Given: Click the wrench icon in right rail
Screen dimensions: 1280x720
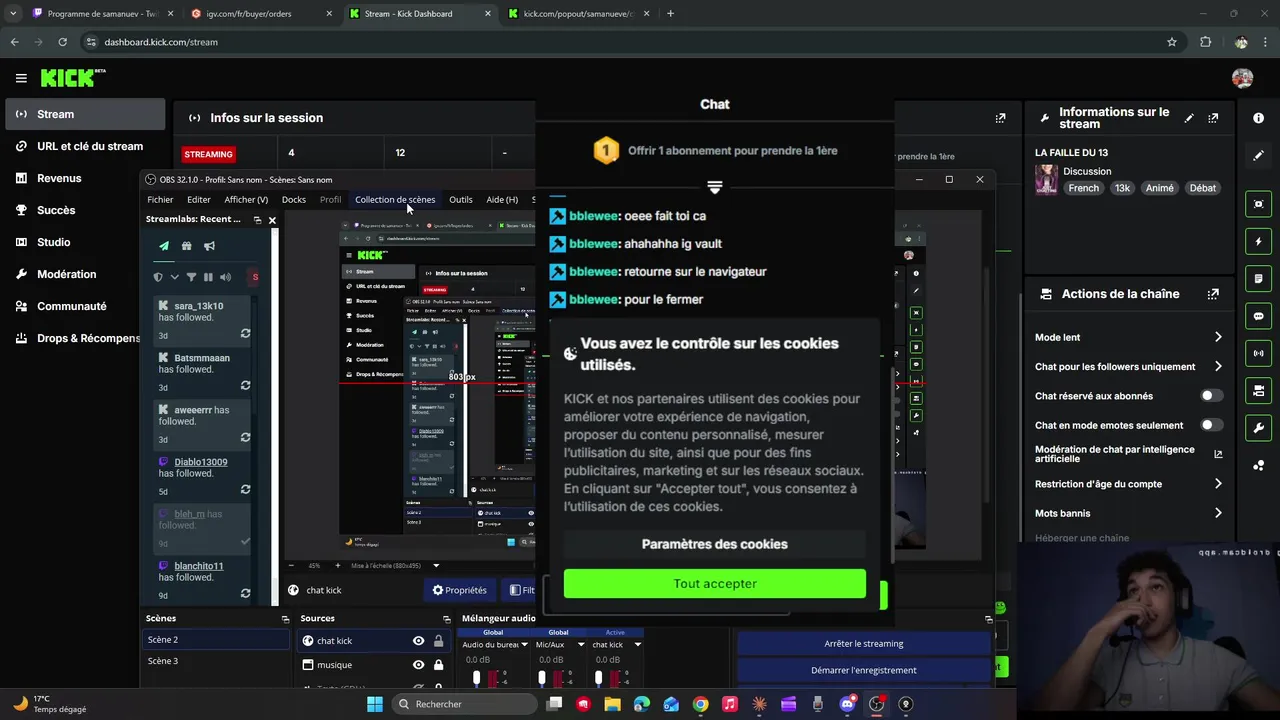Looking at the screenshot, I should (1258, 428).
